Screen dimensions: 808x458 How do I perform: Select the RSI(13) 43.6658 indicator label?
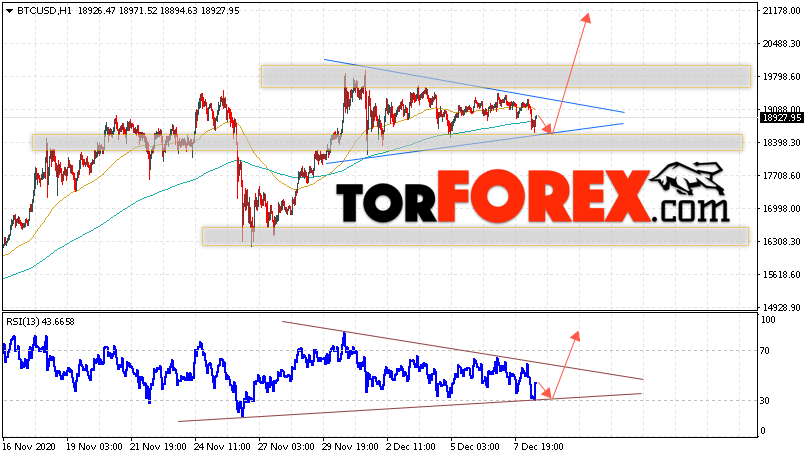pos(40,322)
